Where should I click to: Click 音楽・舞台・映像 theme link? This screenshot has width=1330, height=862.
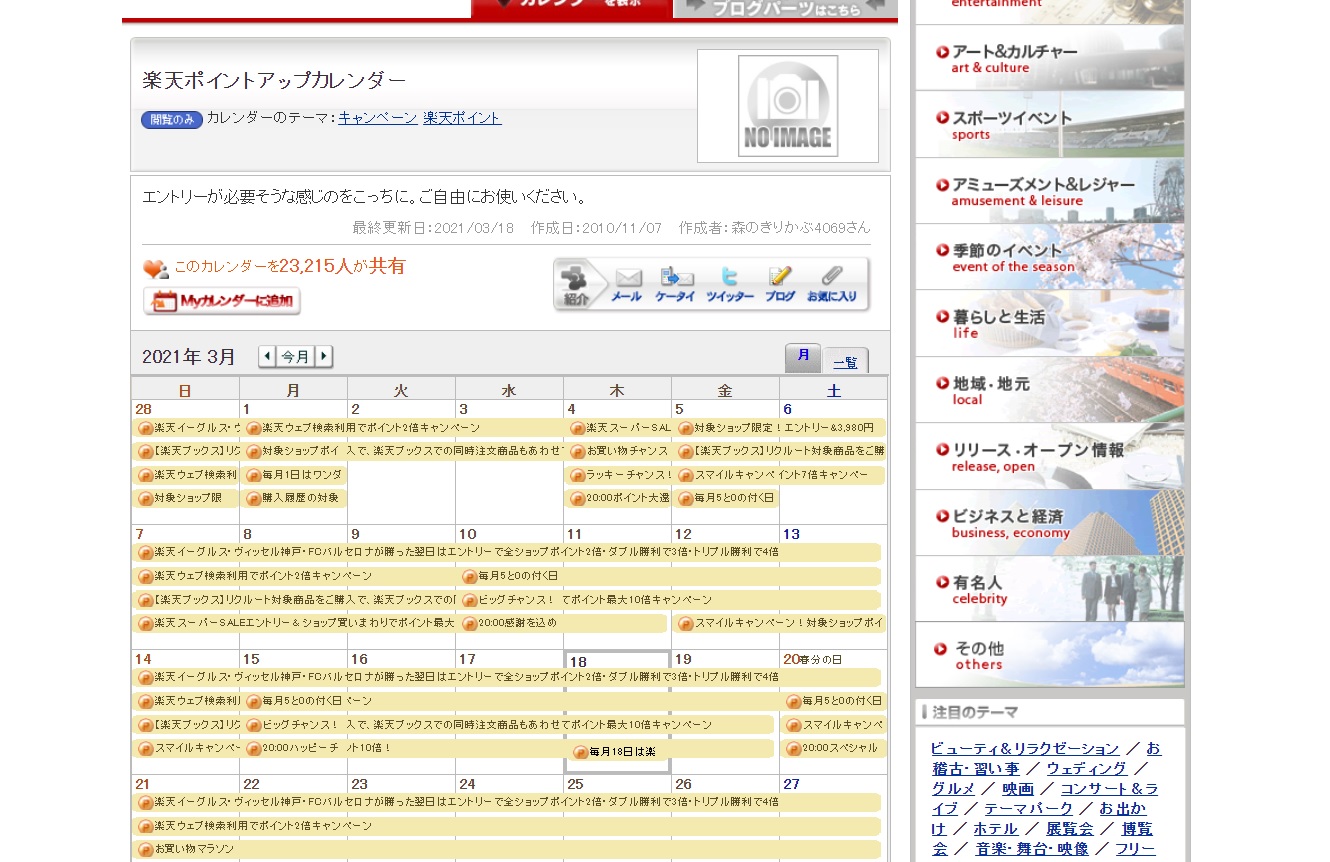1032,848
